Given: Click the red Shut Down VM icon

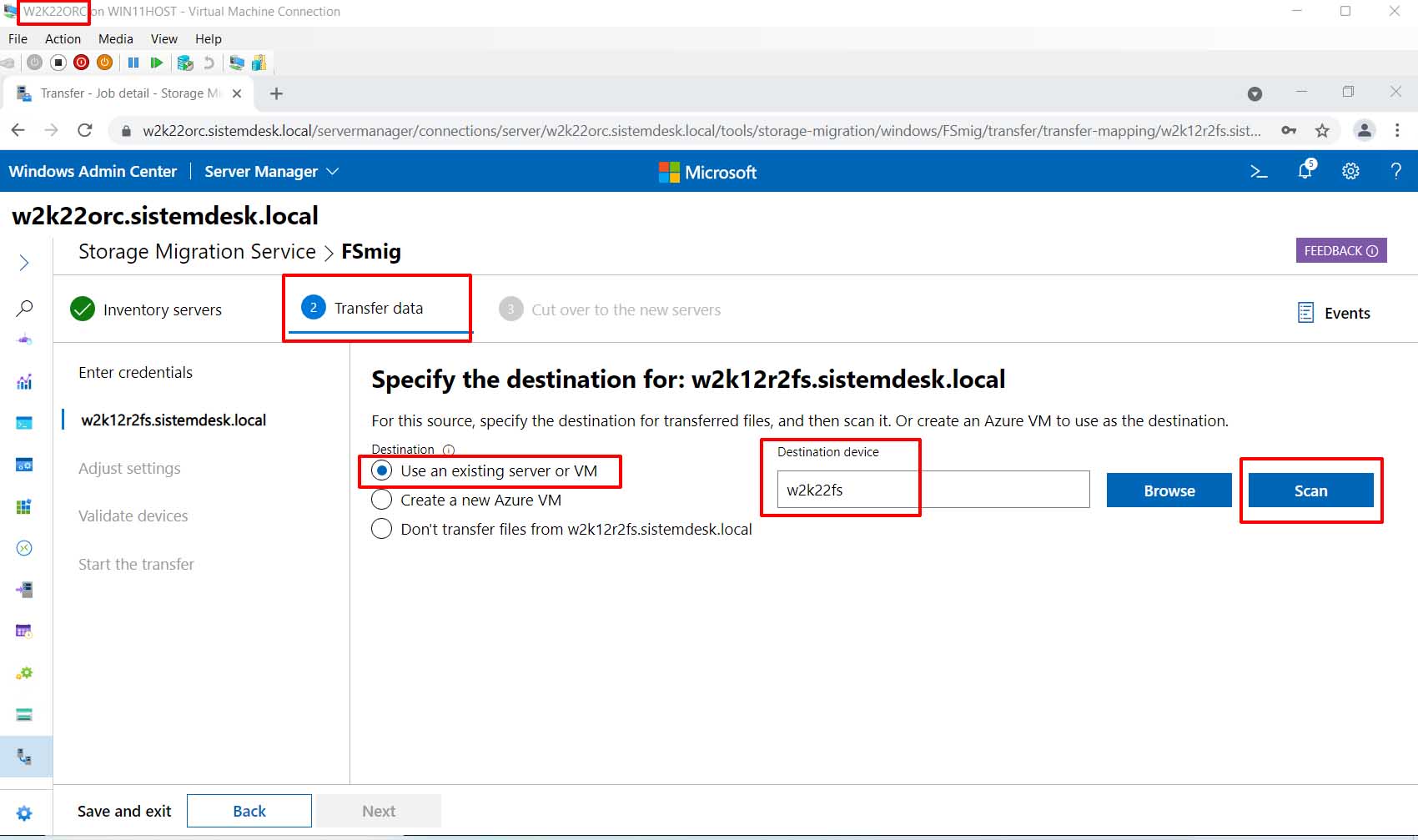Looking at the screenshot, I should pyautogui.click(x=81, y=63).
